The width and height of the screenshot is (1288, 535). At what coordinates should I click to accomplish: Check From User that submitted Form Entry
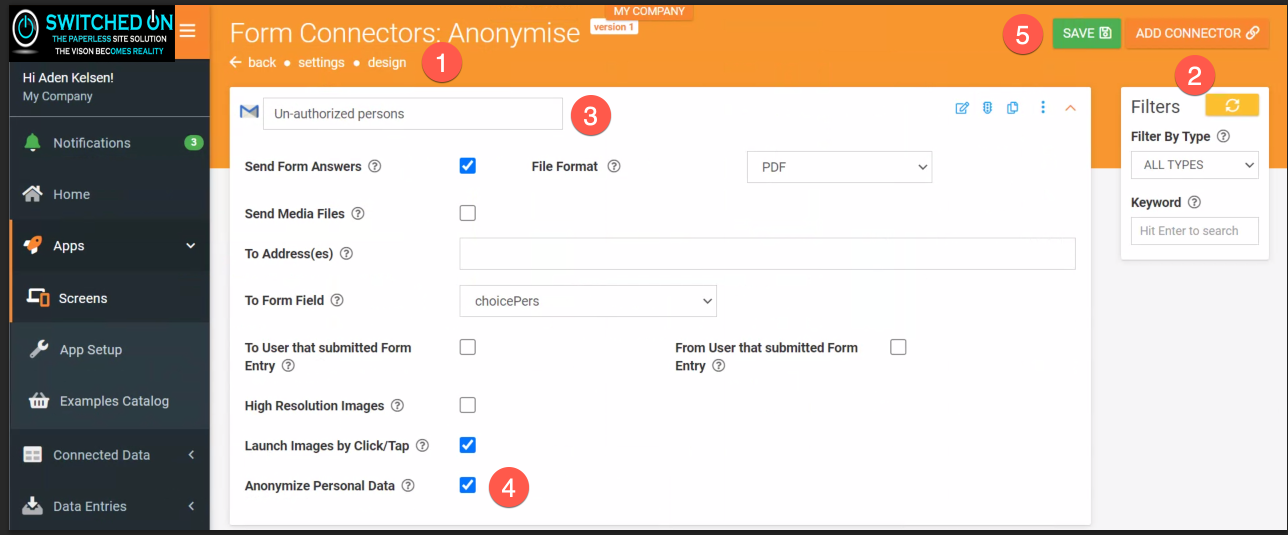click(x=898, y=347)
